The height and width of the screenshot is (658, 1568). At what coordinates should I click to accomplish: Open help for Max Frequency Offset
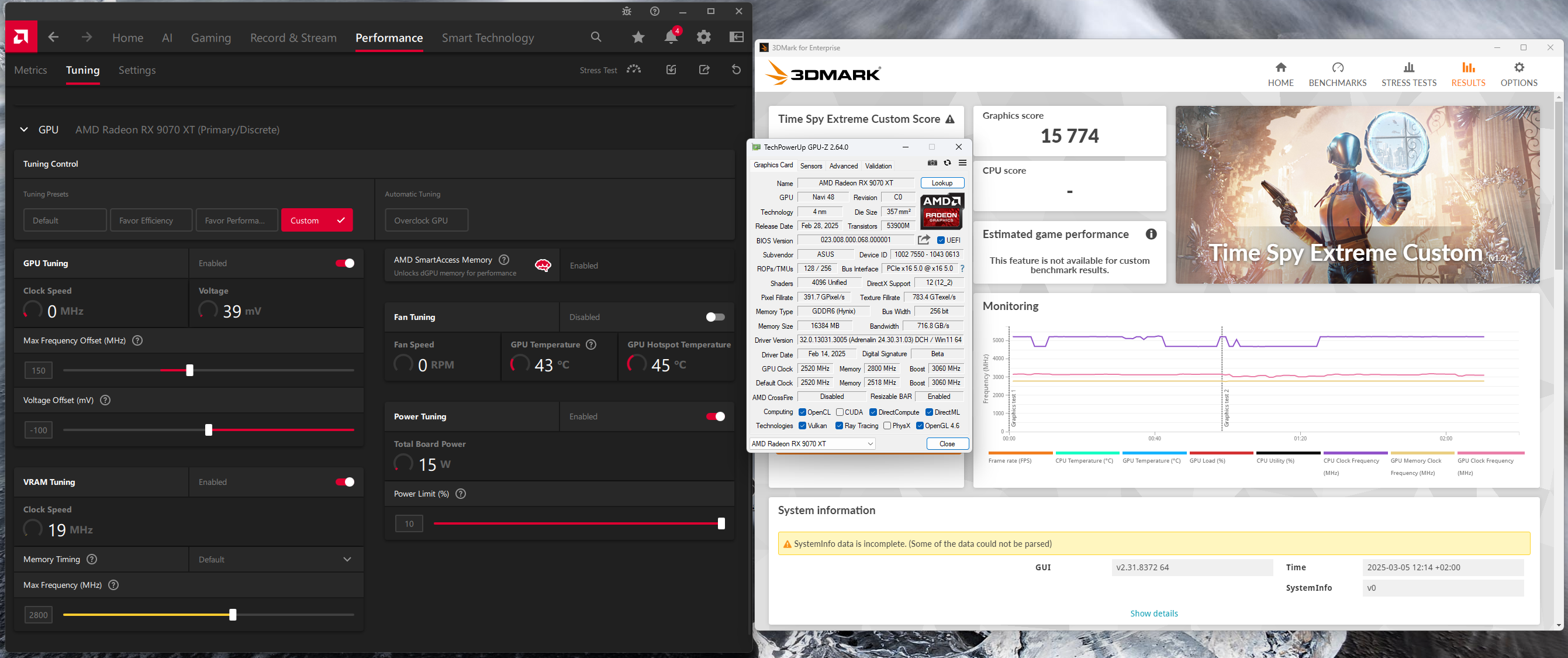pyautogui.click(x=137, y=340)
